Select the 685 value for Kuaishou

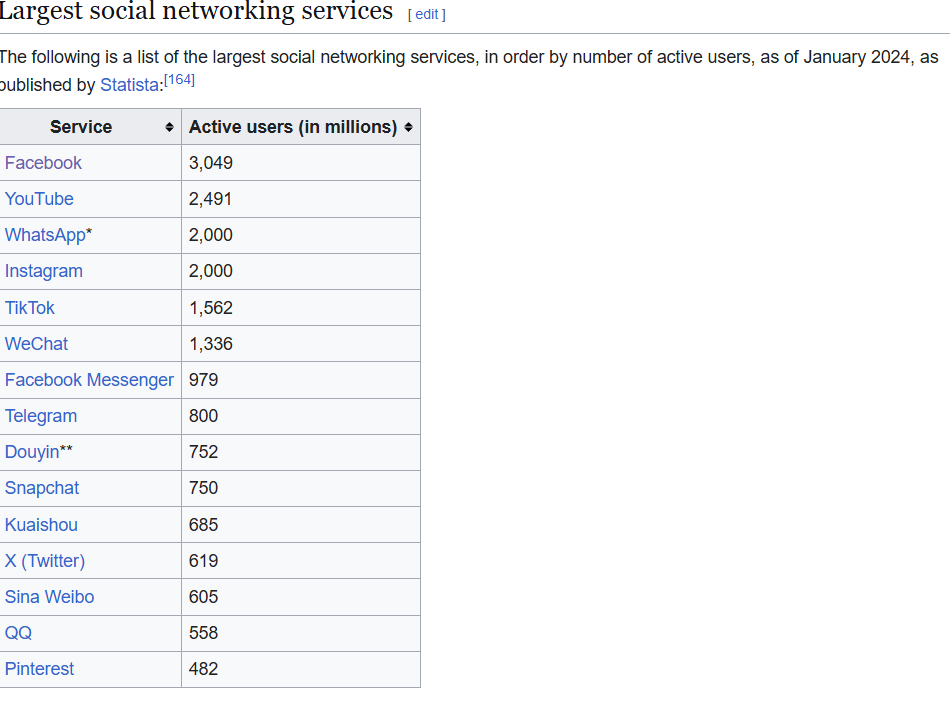pyautogui.click(x=204, y=525)
